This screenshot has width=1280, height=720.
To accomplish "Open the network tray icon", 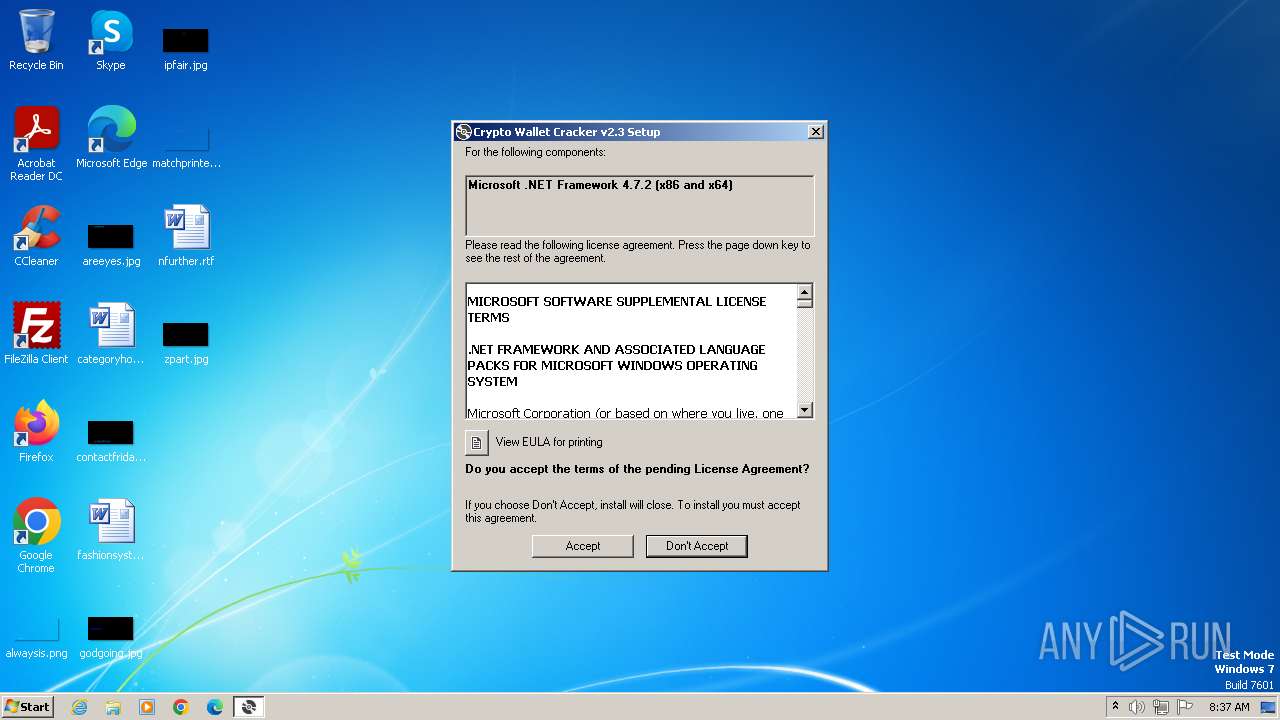I will tap(1161, 707).
